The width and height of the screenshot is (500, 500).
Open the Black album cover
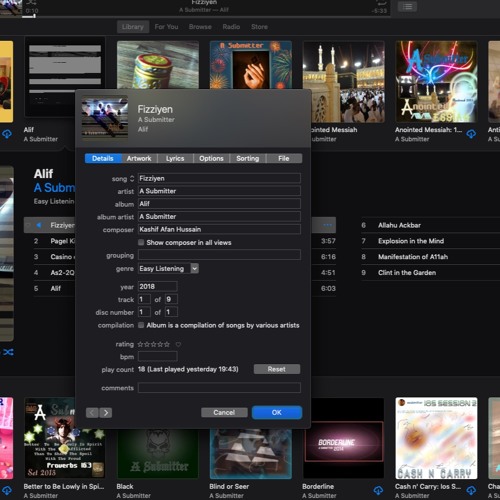click(158, 454)
